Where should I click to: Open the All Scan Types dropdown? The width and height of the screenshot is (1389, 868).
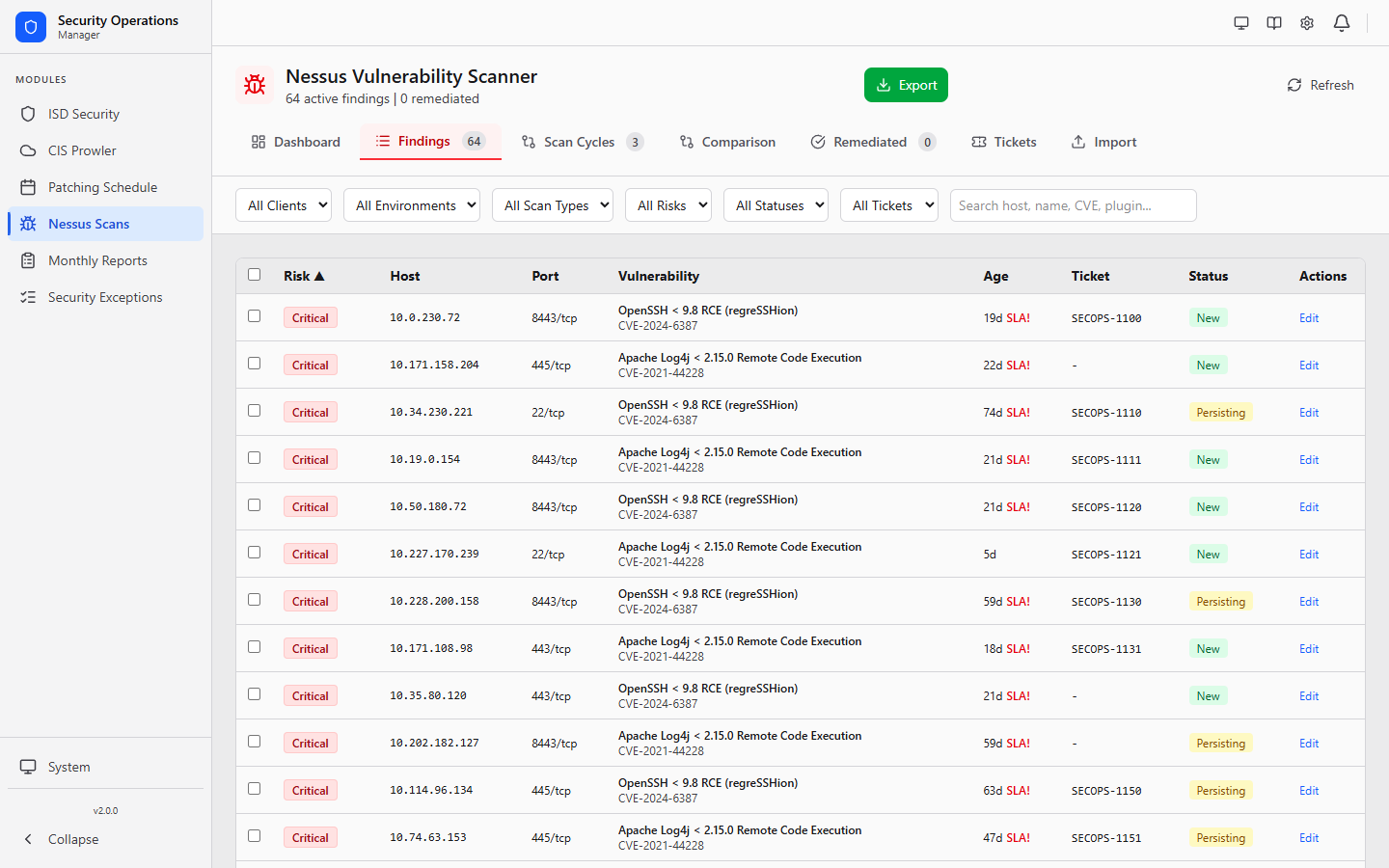point(553,205)
